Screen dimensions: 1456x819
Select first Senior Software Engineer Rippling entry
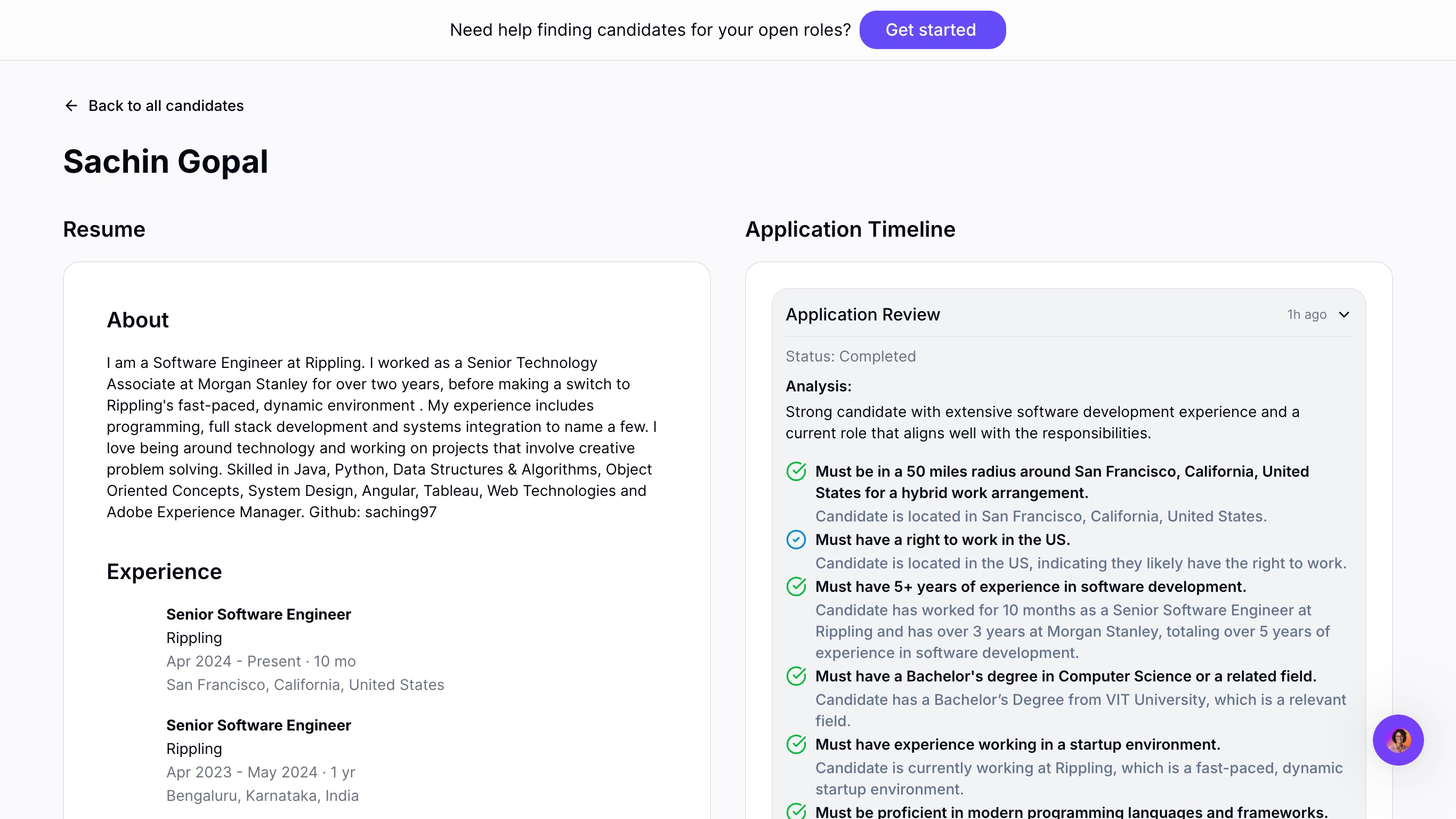pos(258,614)
